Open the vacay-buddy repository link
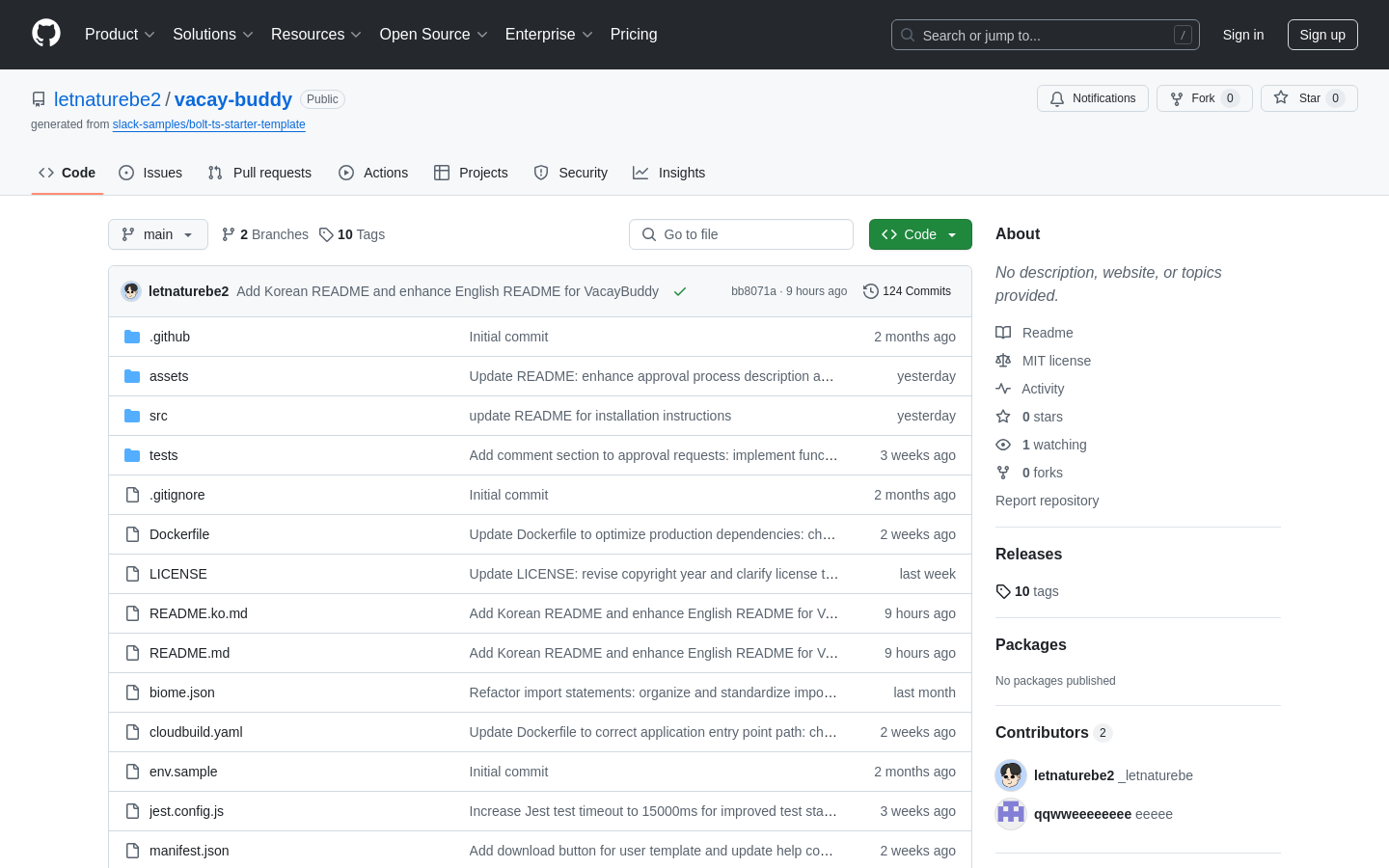Viewport: 1389px width, 868px height. (x=233, y=99)
